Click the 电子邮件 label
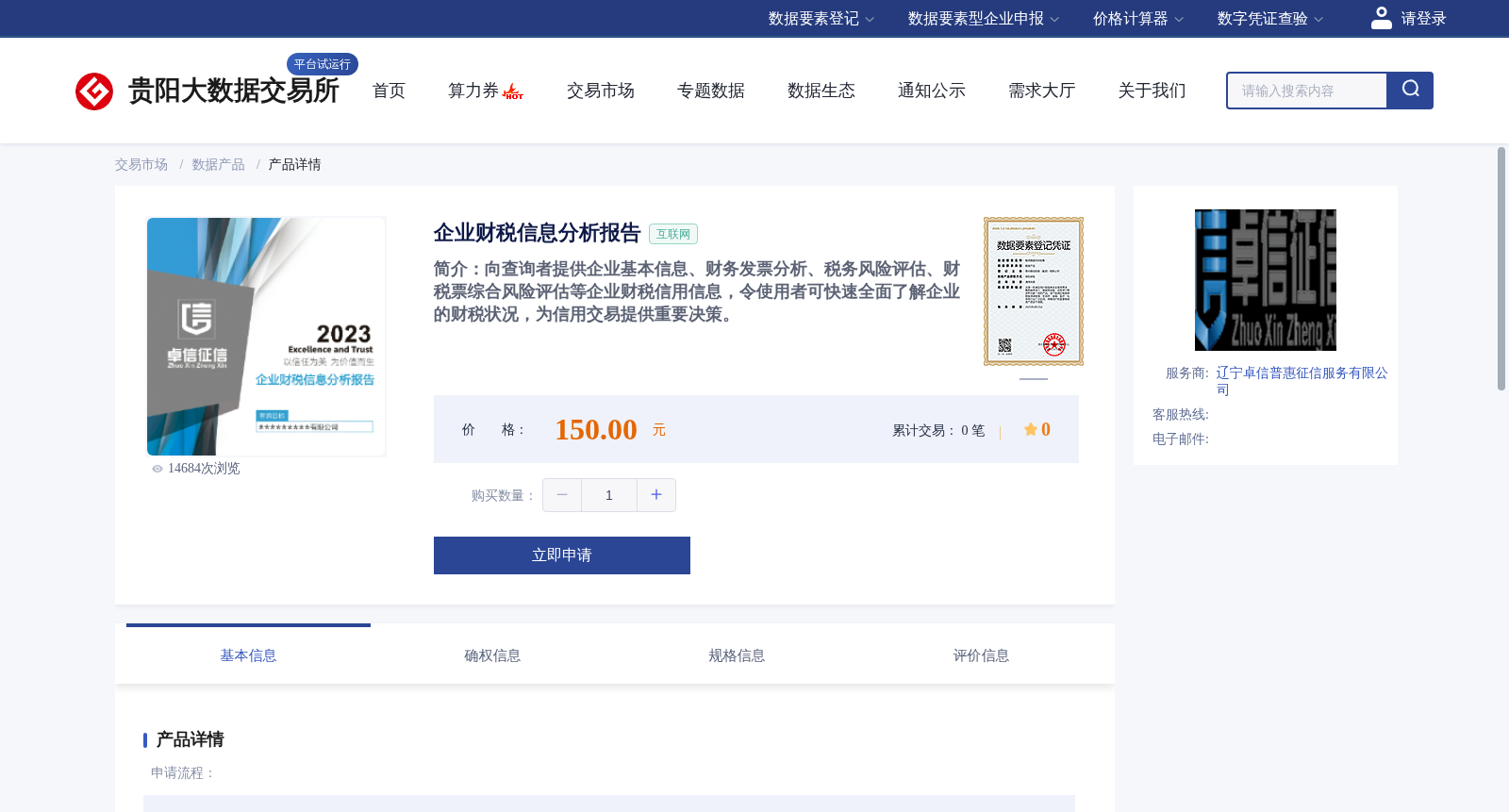This screenshot has width=1509, height=812. tap(1181, 439)
